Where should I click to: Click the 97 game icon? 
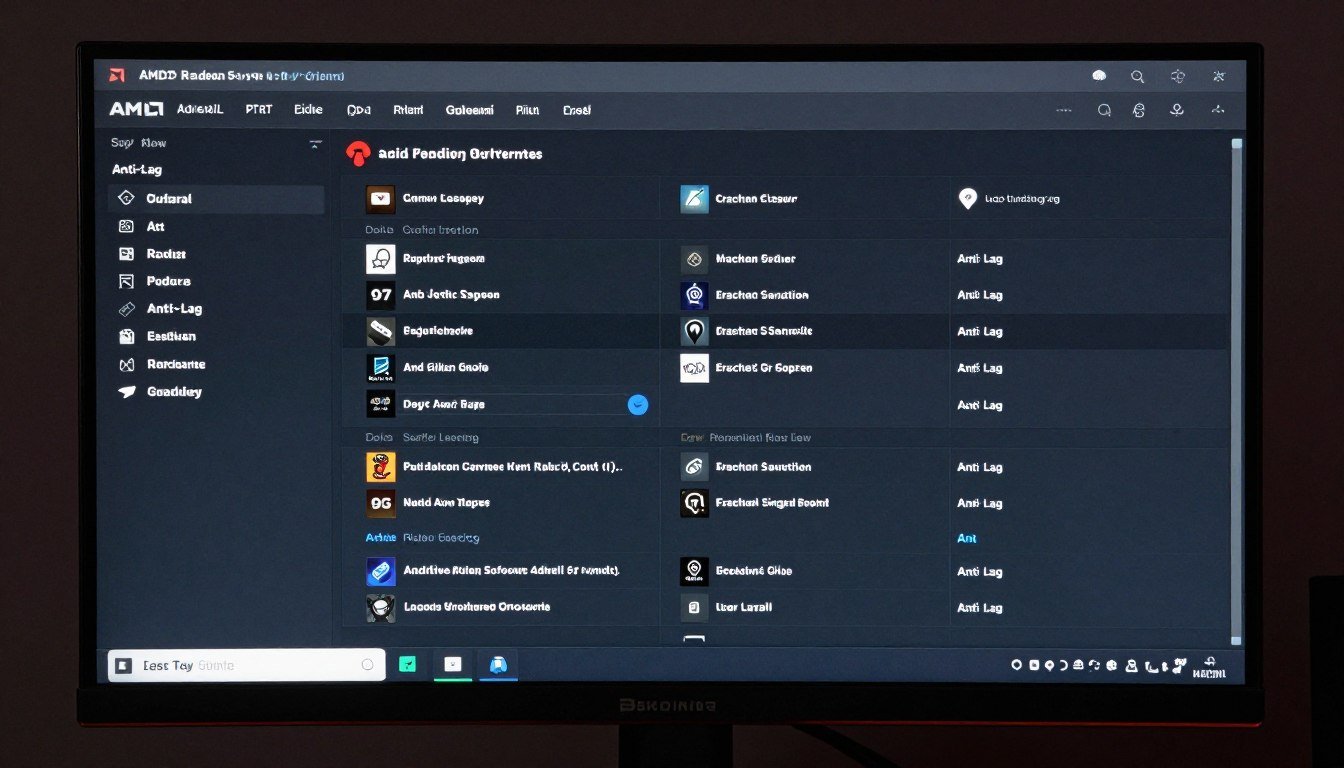pos(380,295)
